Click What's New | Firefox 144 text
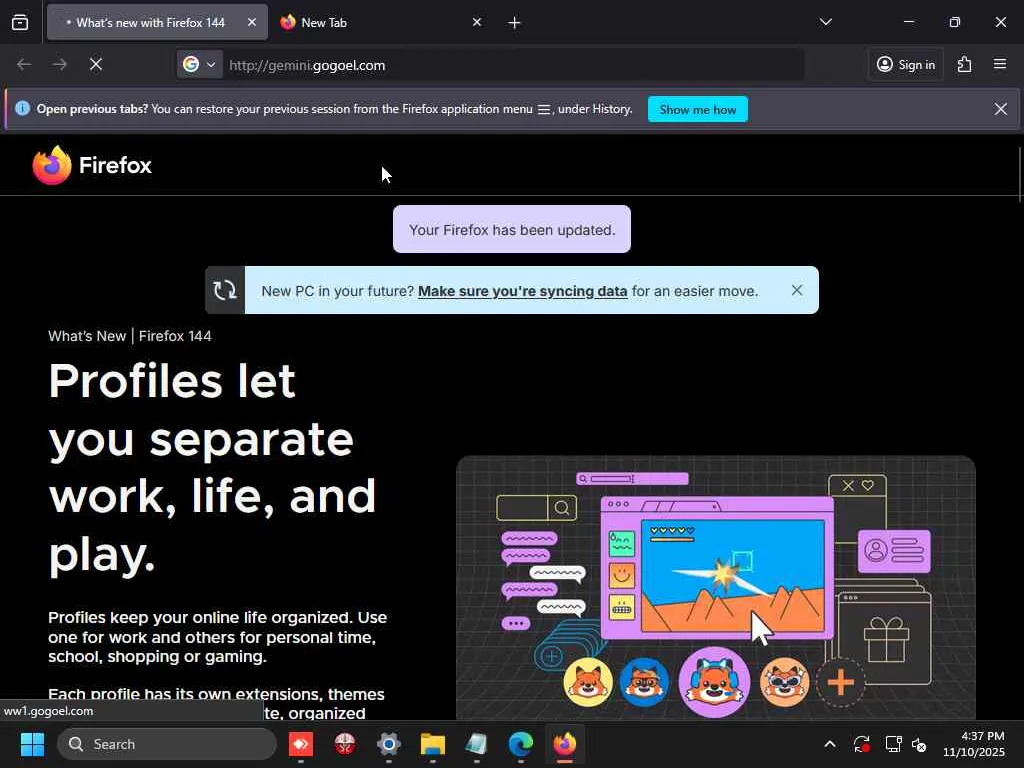 pos(130,336)
